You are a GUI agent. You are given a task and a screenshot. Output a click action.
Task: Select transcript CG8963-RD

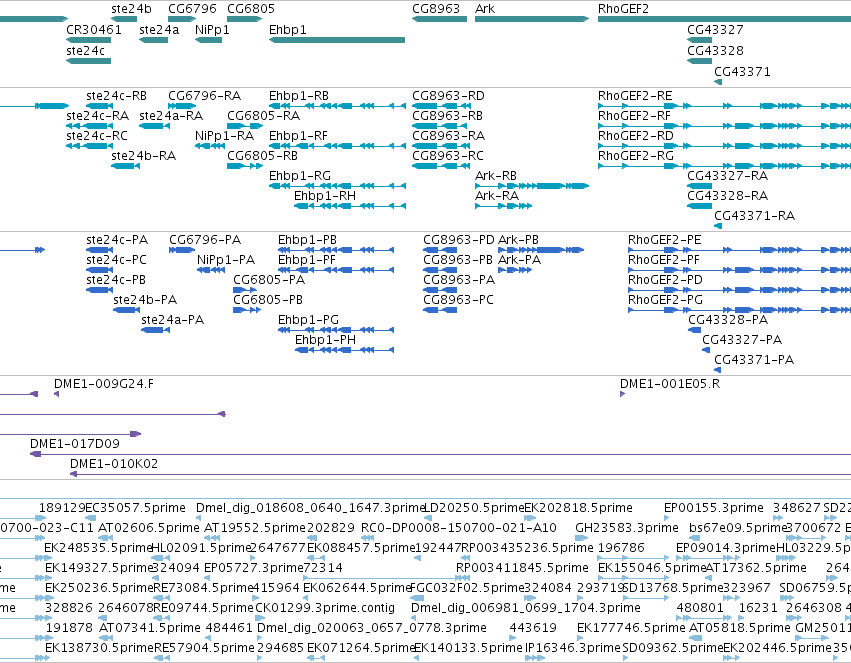(448, 96)
